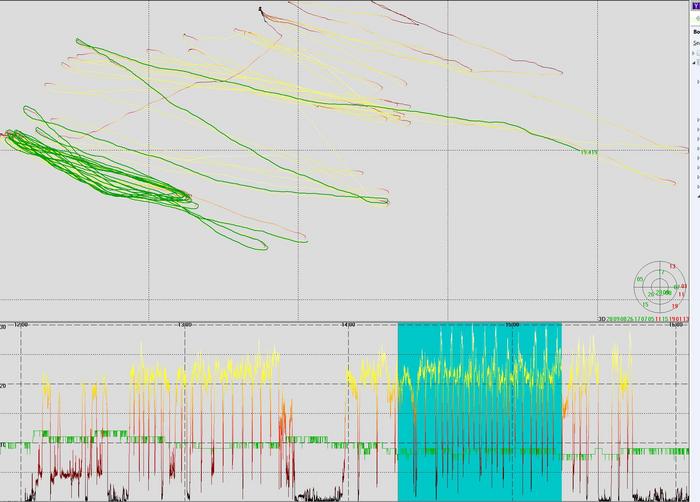Image resolution: width=700 pixels, height=502 pixels.
Task: Jump to the 14:00 time marker
Action: [x=347, y=325]
